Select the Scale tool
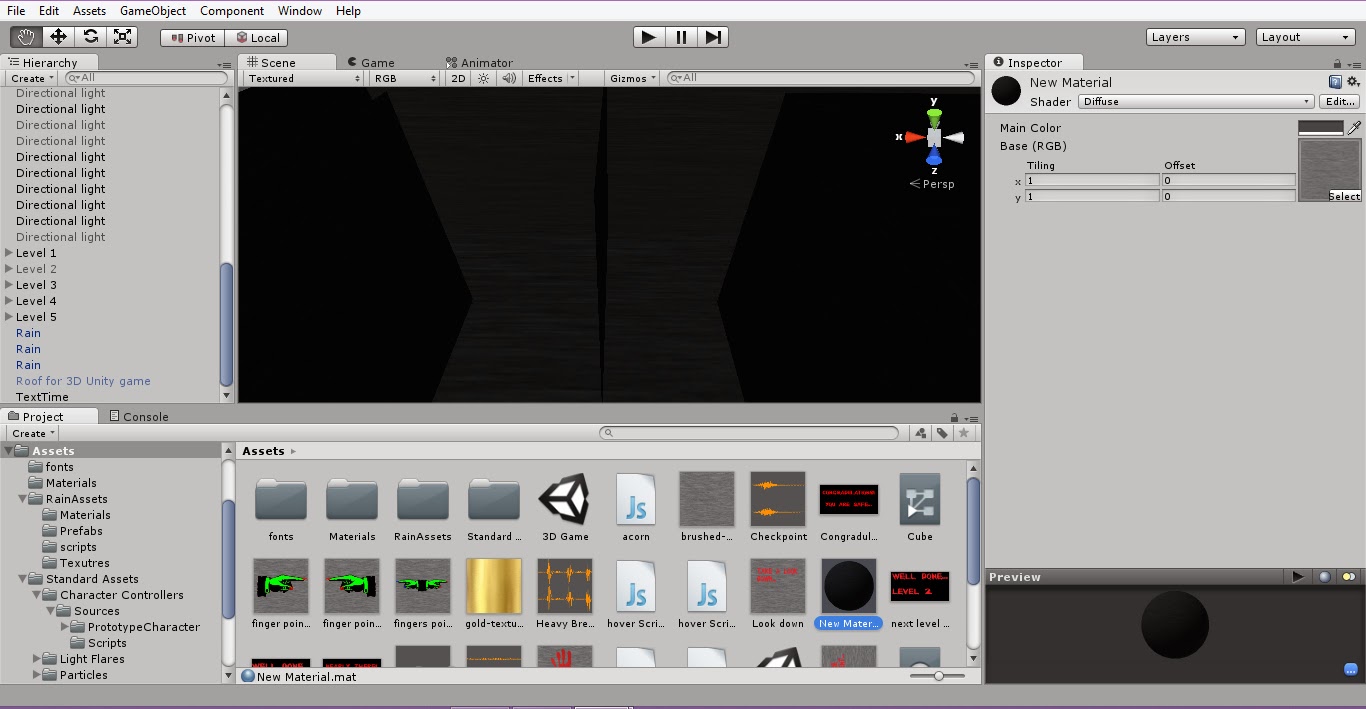The width and height of the screenshot is (1366, 709). point(122,36)
